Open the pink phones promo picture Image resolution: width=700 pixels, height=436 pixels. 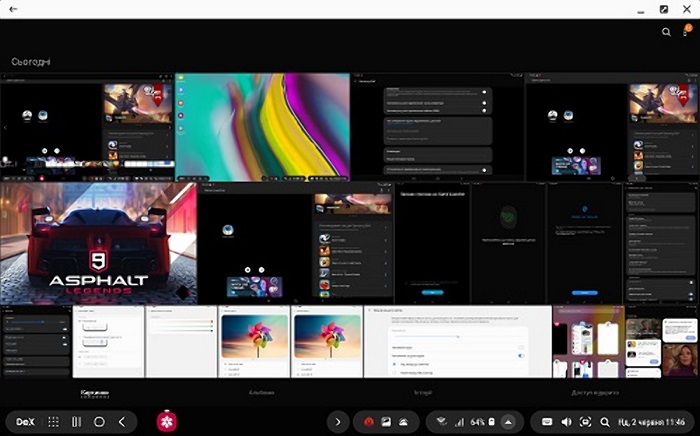[589, 341]
